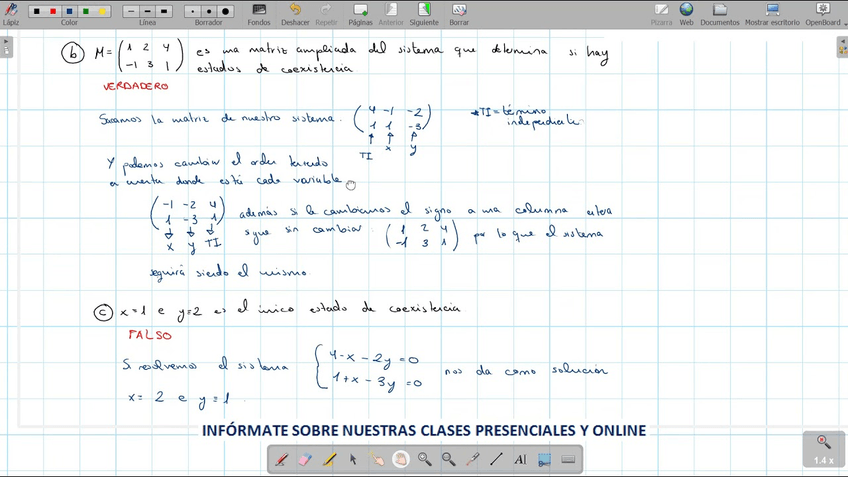The image size is (848, 477).
Task: Expand the right side panel
Action: [x=842, y=46]
